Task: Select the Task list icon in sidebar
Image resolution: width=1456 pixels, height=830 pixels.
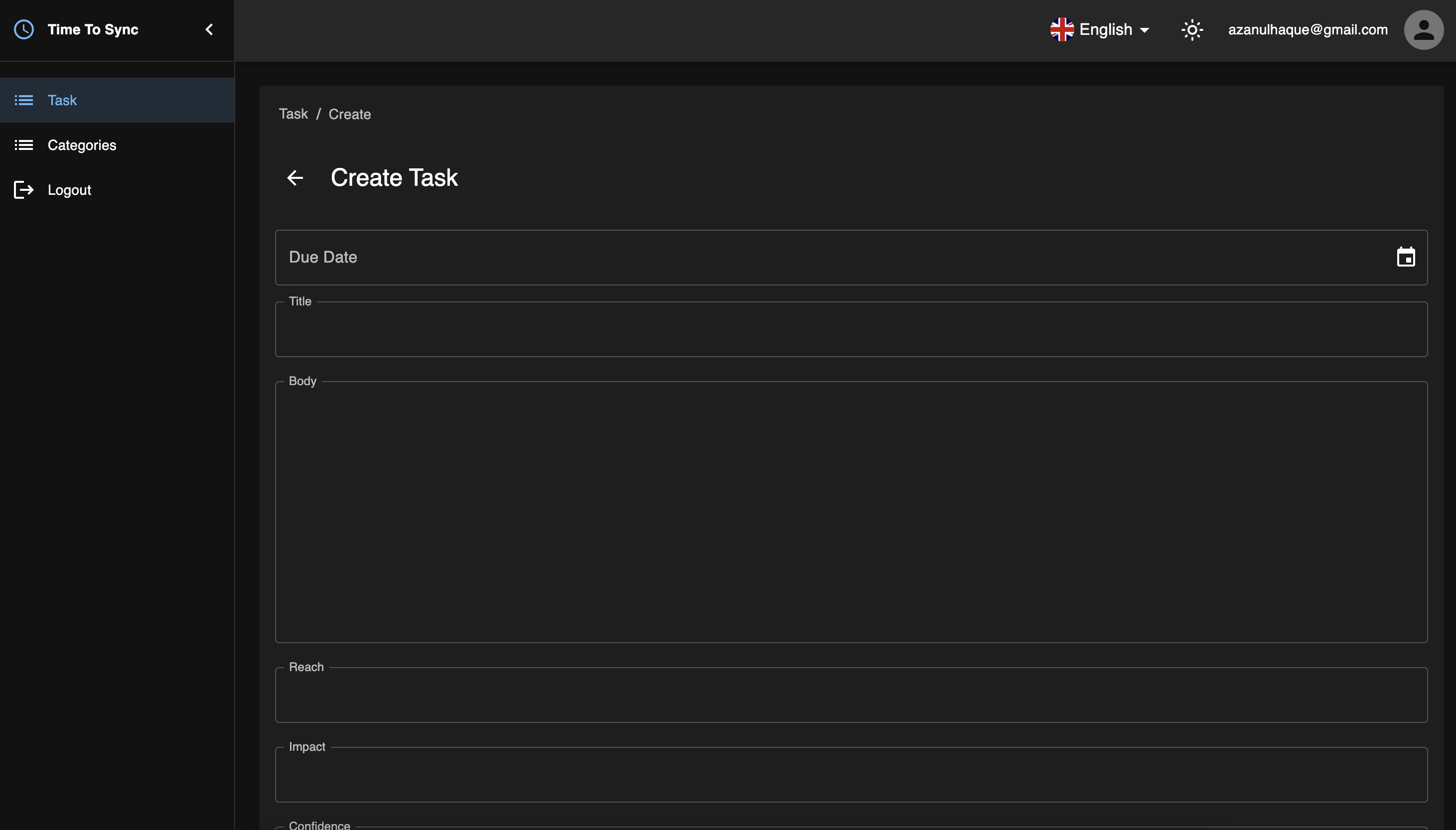Action: [x=24, y=100]
